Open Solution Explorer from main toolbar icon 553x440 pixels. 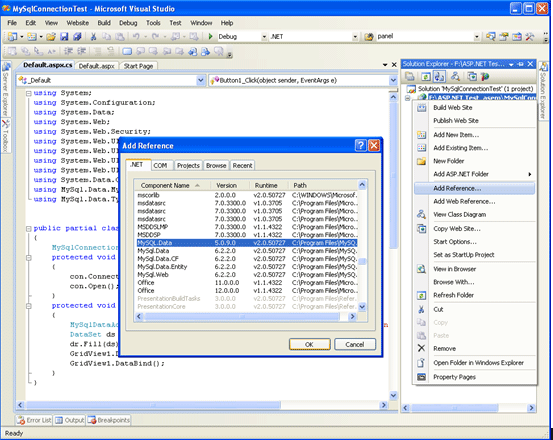[x=491, y=36]
